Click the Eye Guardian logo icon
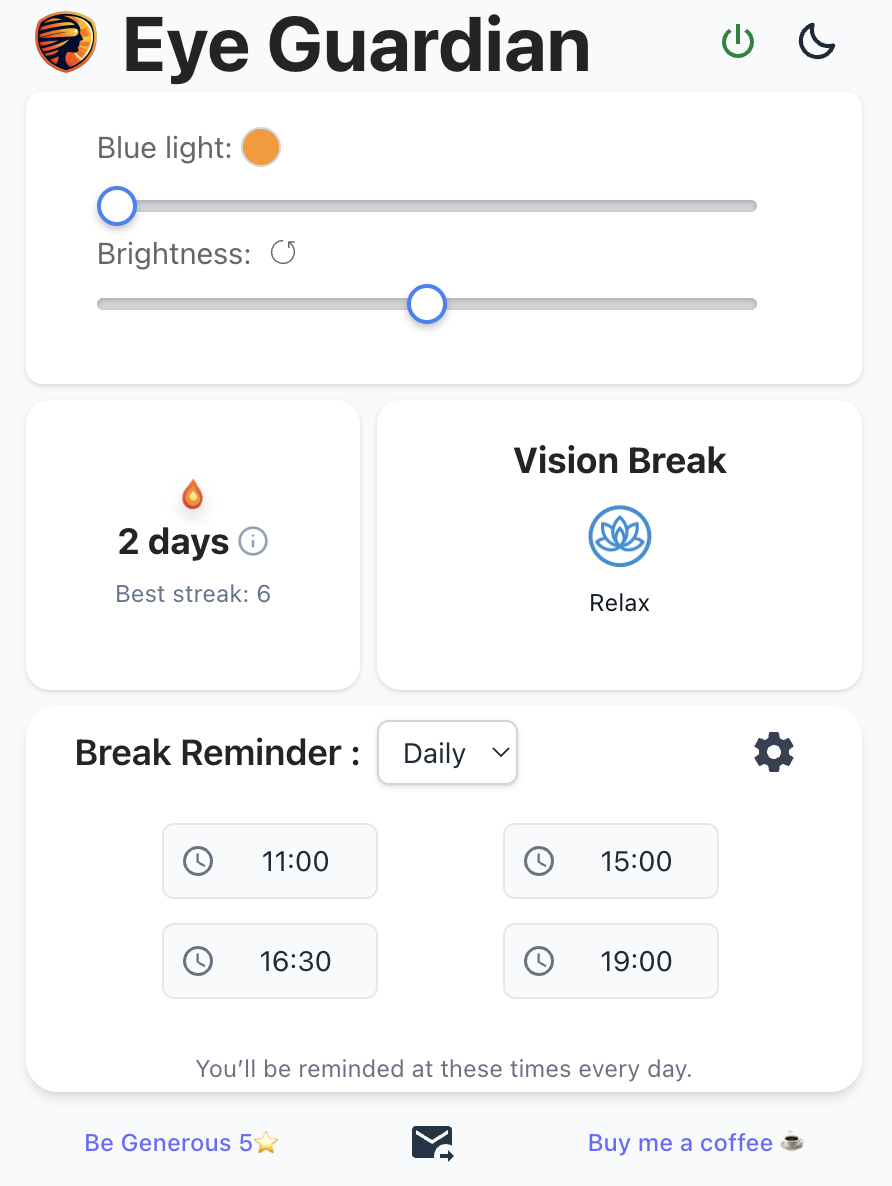Screen dimensions: 892x1186 click(66, 44)
